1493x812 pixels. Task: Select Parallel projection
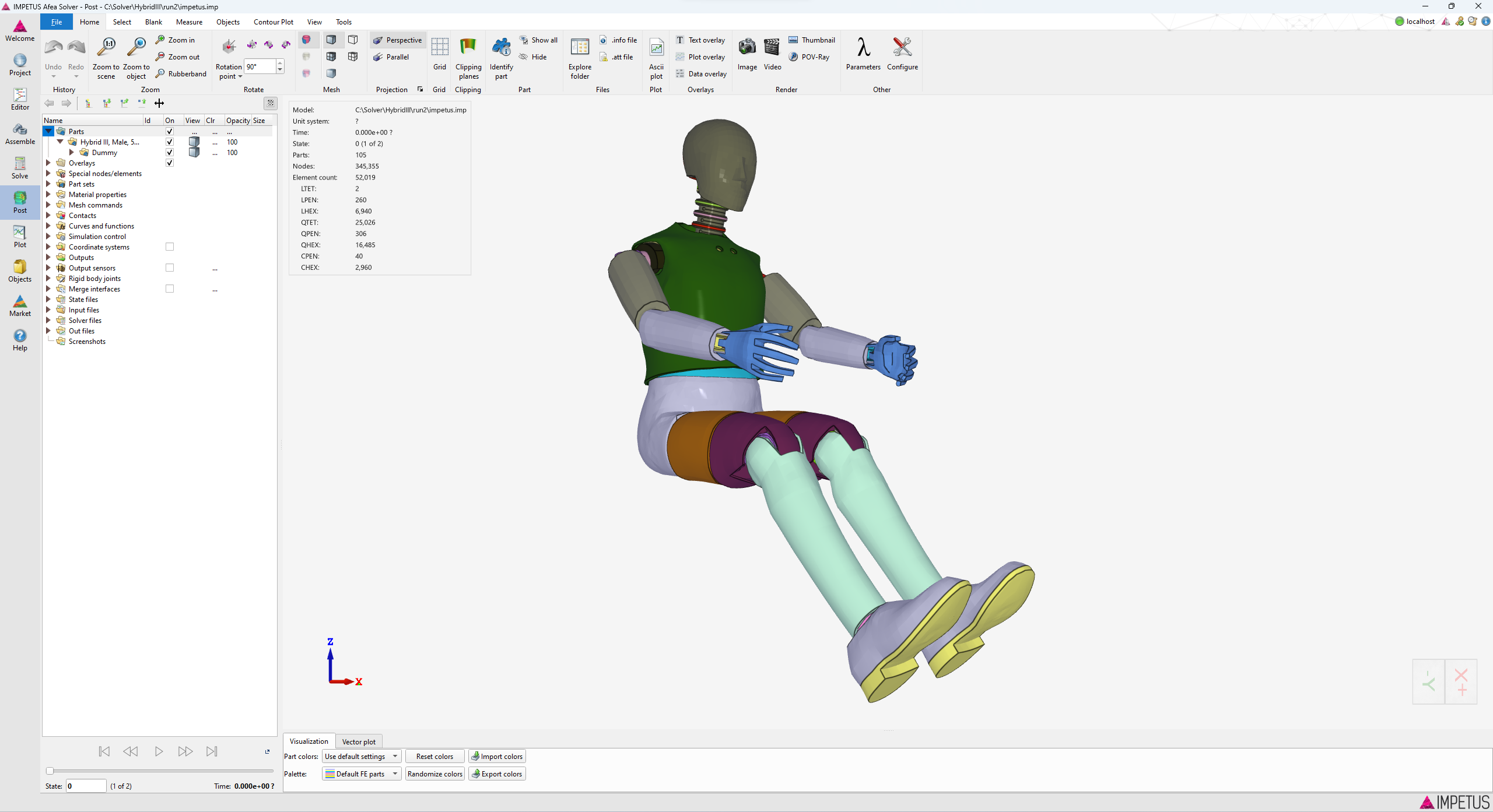[x=391, y=57]
